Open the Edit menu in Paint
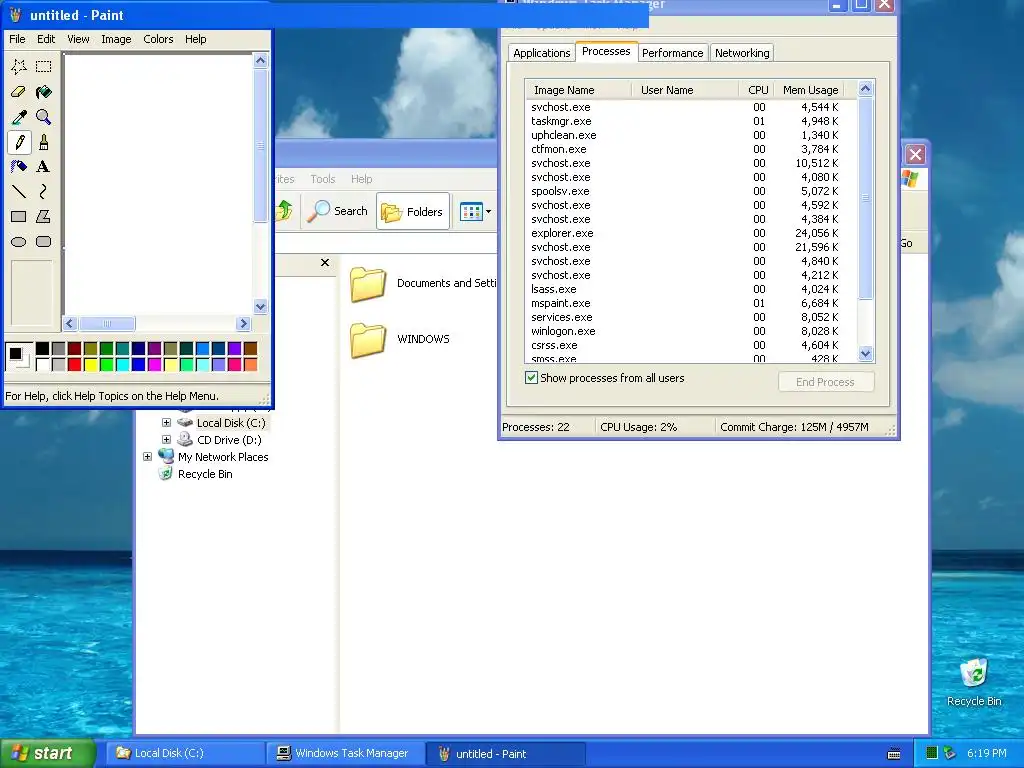 [x=46, y=39]
